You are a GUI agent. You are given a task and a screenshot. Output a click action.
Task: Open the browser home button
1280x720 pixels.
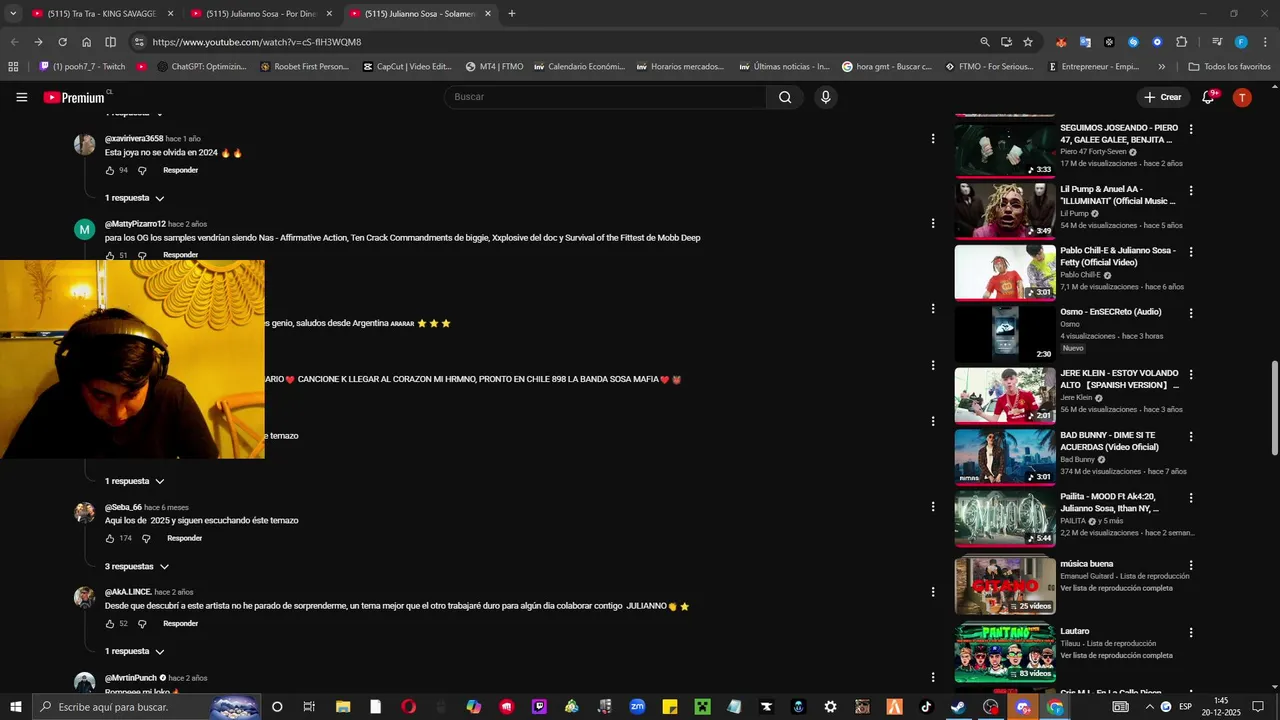point(86,42)
